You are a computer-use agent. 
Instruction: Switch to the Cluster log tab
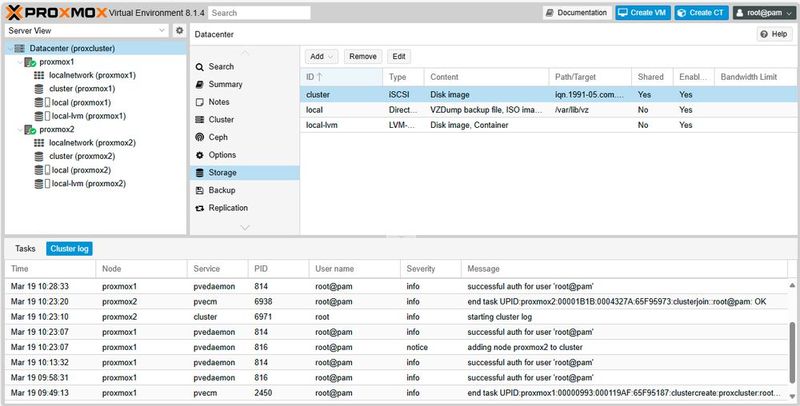pos(69,248)
